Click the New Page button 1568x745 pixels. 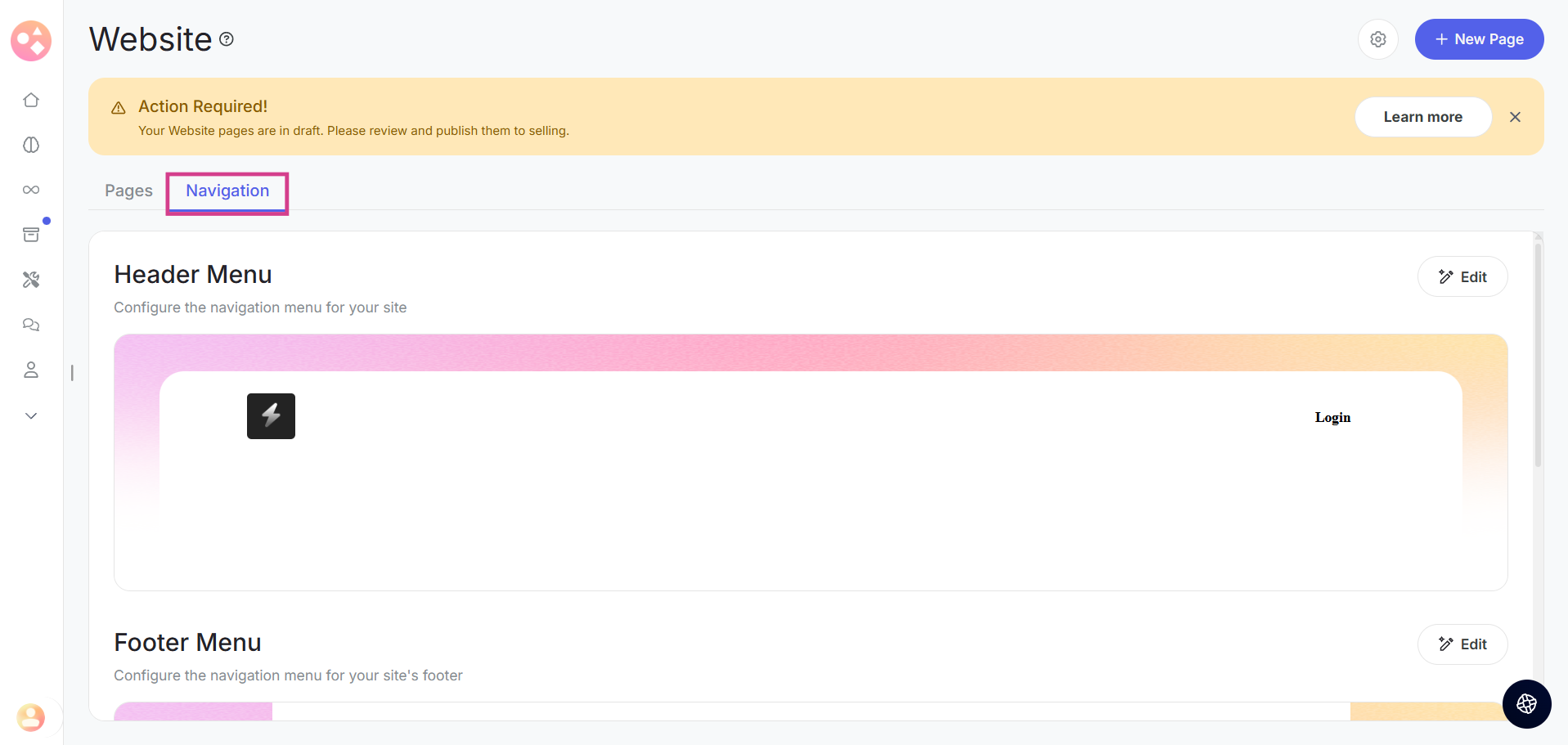tap(1479, 39)
